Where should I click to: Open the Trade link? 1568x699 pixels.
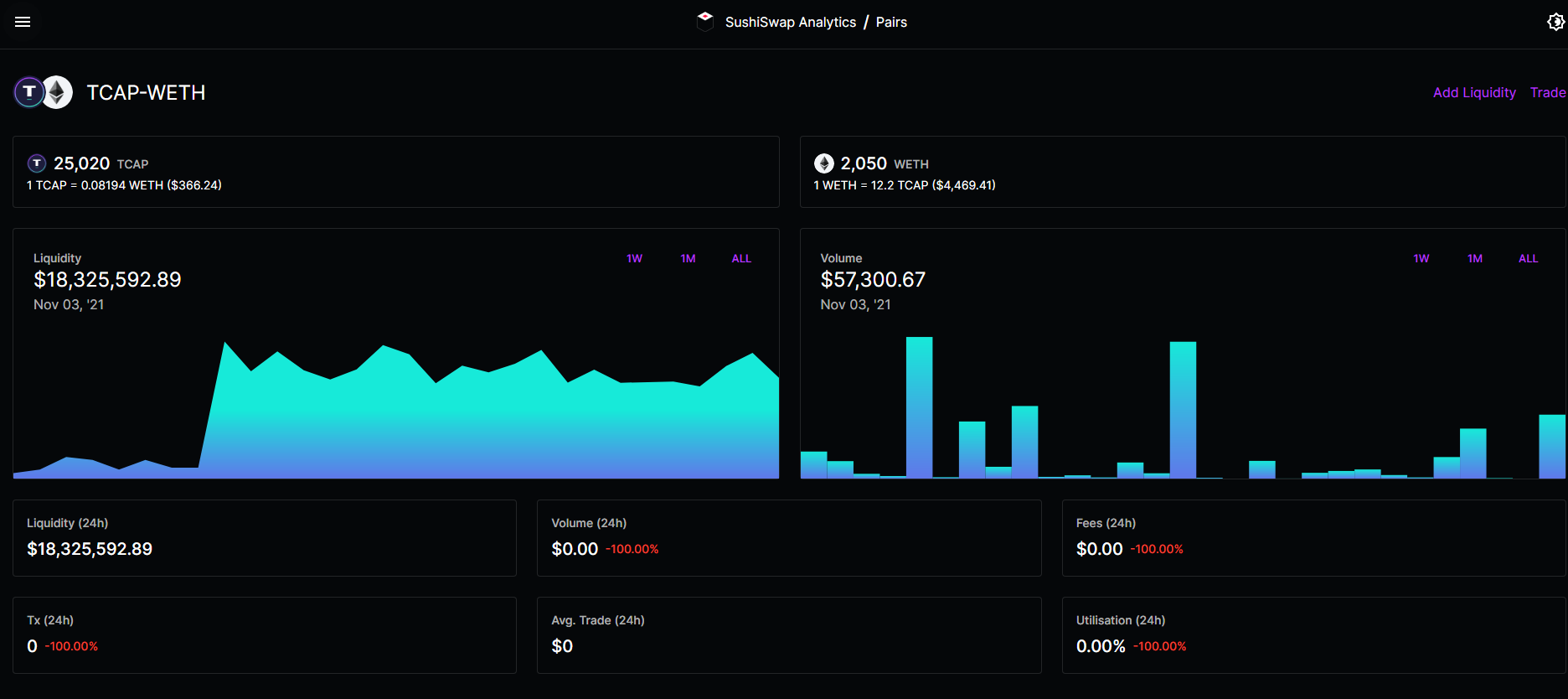click(1548, 92)
